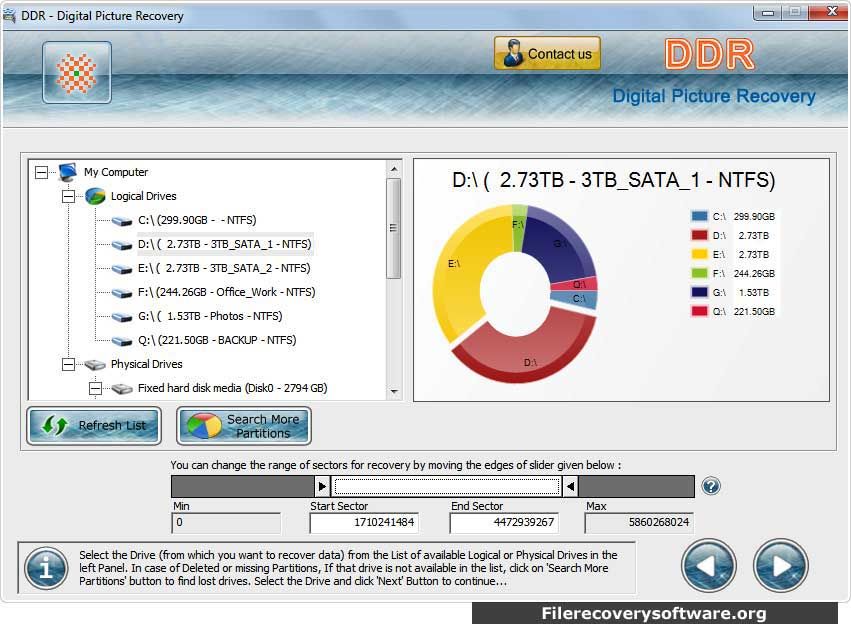Viewport: 851px width, 624px height.
Task: Click the drive icon beside D:\ entry
Action: click(122, 245)
